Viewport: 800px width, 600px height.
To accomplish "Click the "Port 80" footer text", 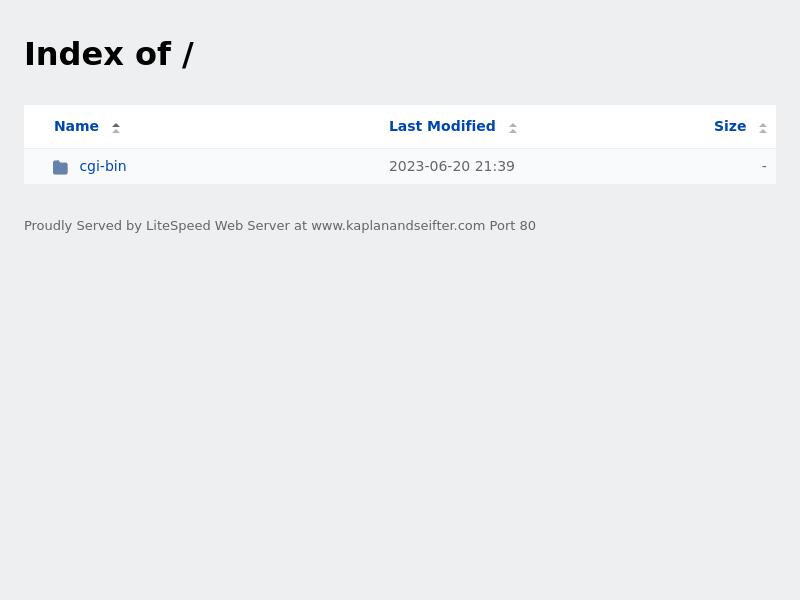I will tap(512, 226).
